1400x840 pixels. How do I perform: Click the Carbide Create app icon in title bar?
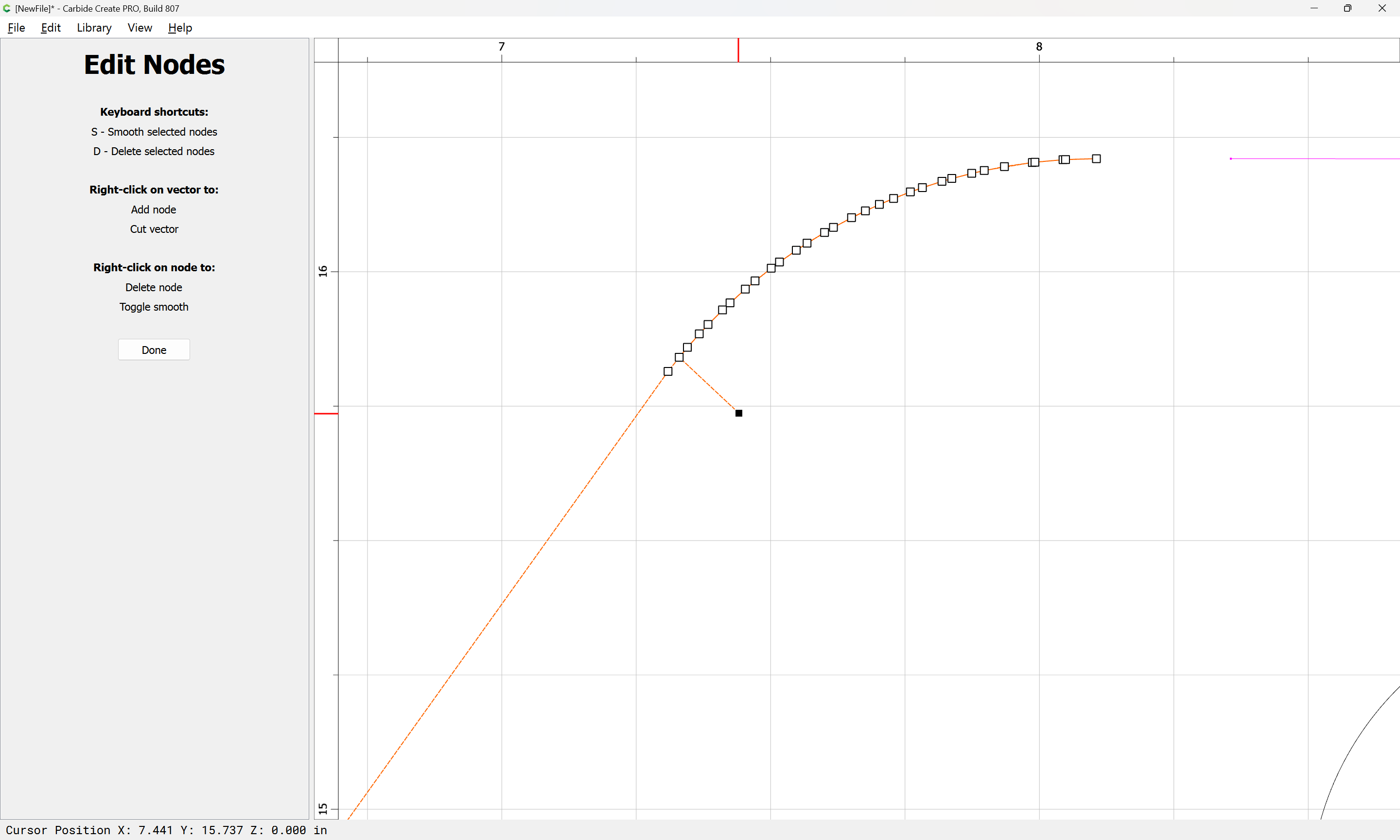tap(7, 8)
